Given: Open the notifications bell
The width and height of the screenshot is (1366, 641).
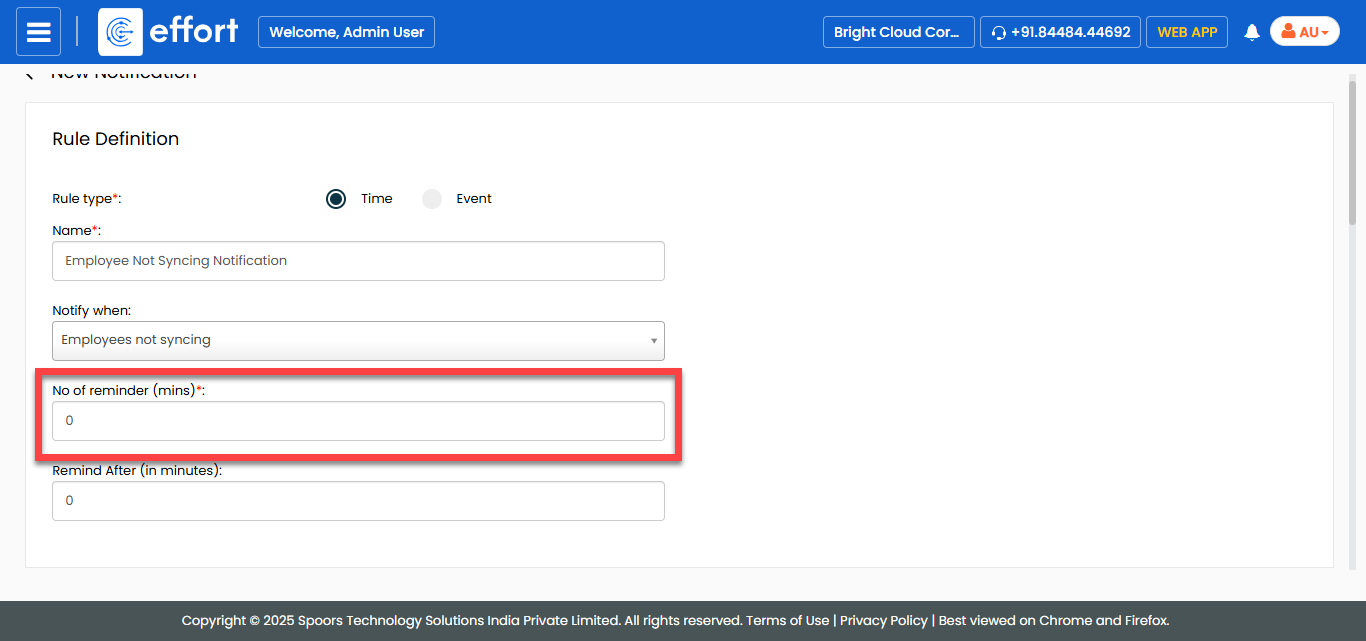Looking at the screenshot, I should click(x=1251, y=33).
